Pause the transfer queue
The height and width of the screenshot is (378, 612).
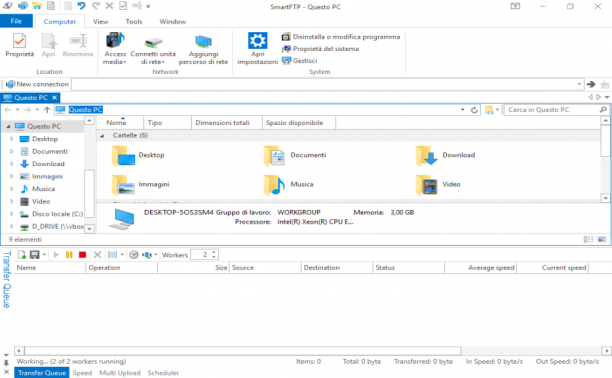click(x=69, y=255)
